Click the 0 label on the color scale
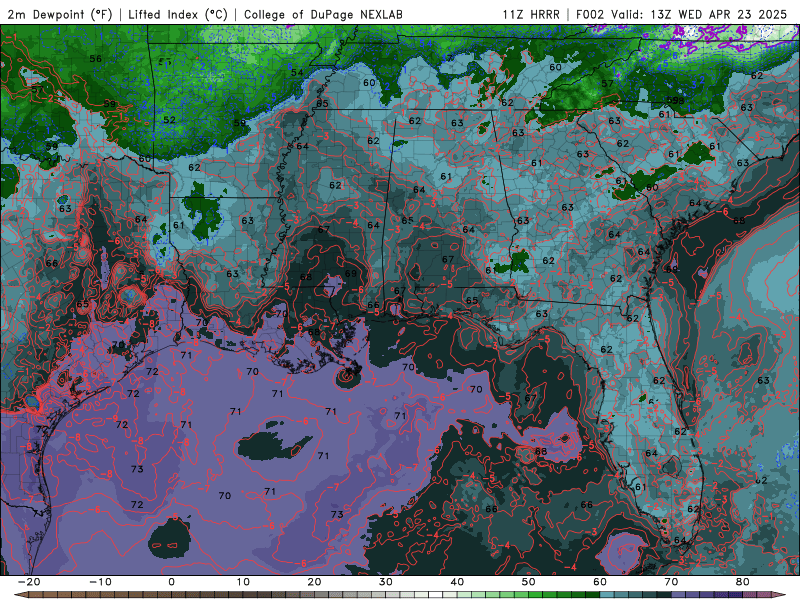Viewport: 800px width, 600px height. point(171,582)
